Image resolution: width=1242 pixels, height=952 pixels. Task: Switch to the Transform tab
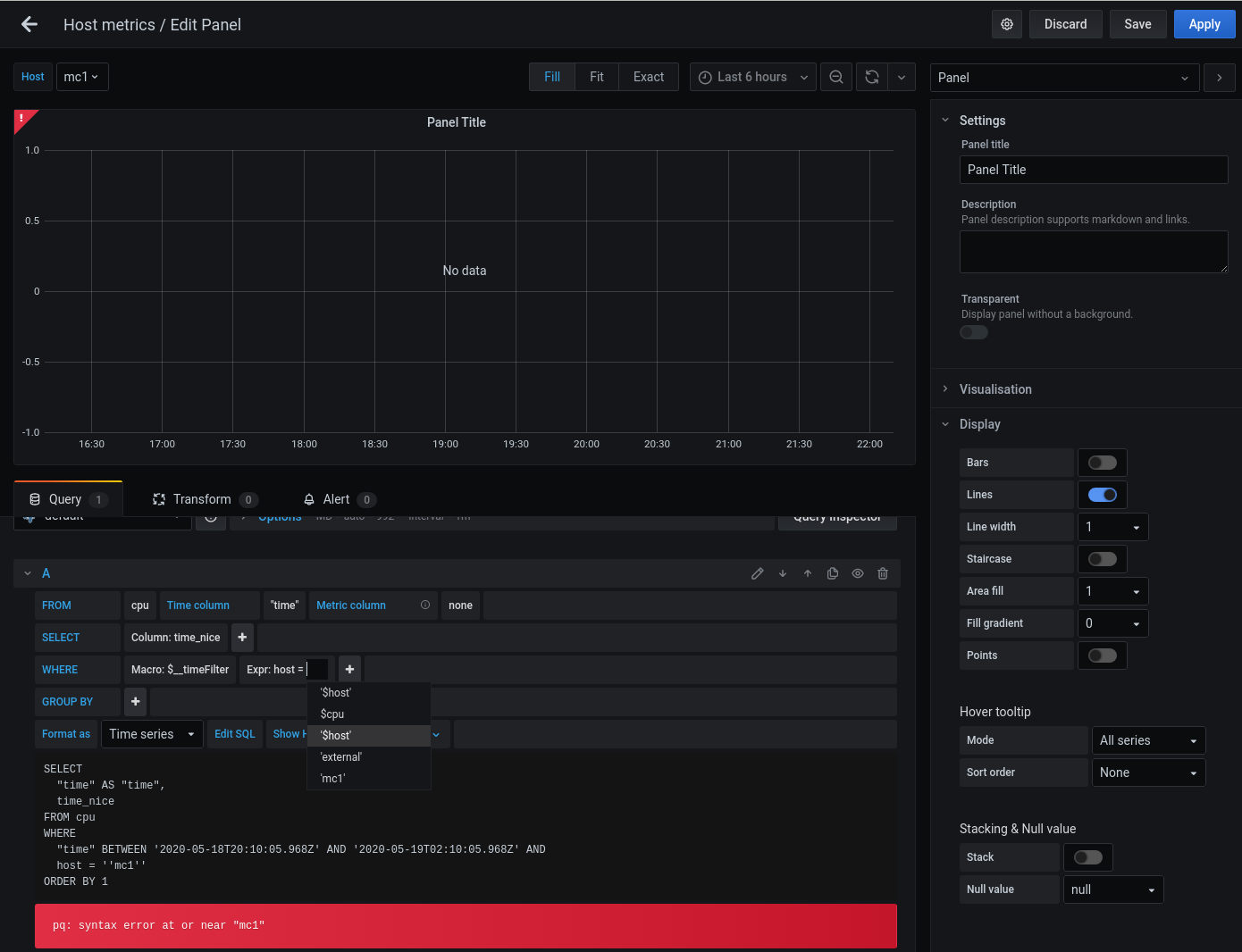click(203, 498)
